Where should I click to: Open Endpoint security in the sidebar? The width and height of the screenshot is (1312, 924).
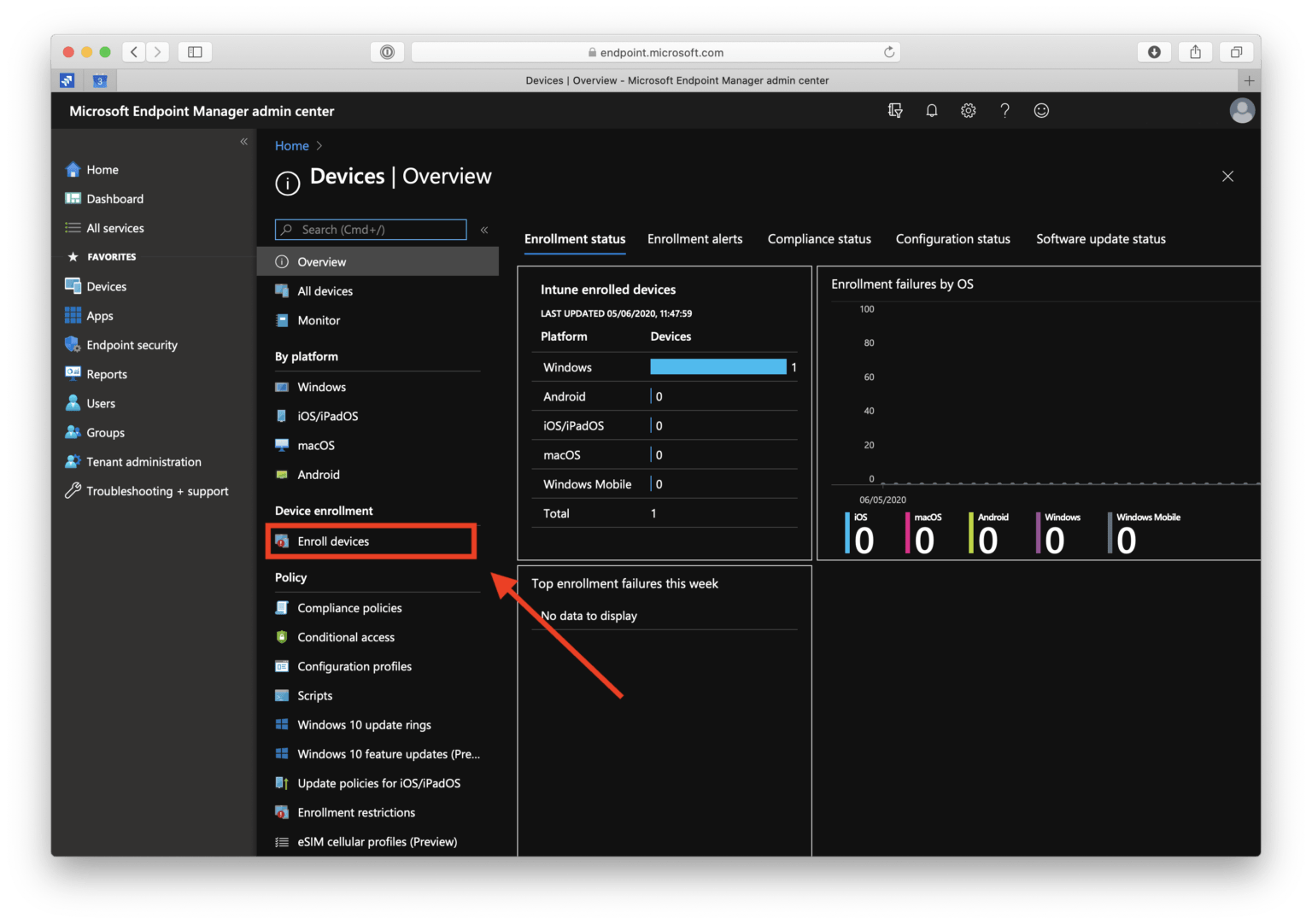pyautogui.click(x=132, y=345)
